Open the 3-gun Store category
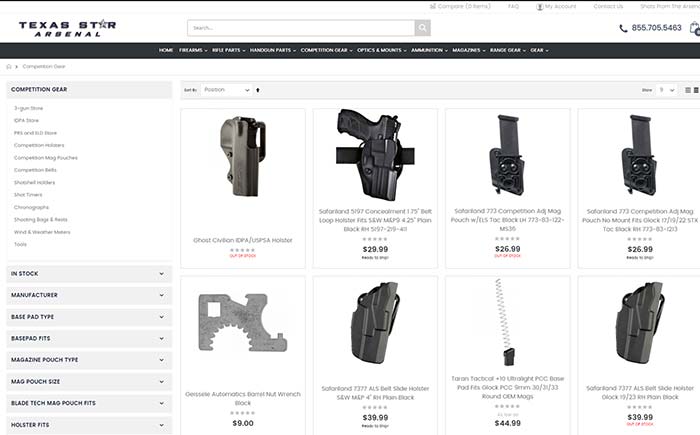700x435 pixels. tap(29, 109)
